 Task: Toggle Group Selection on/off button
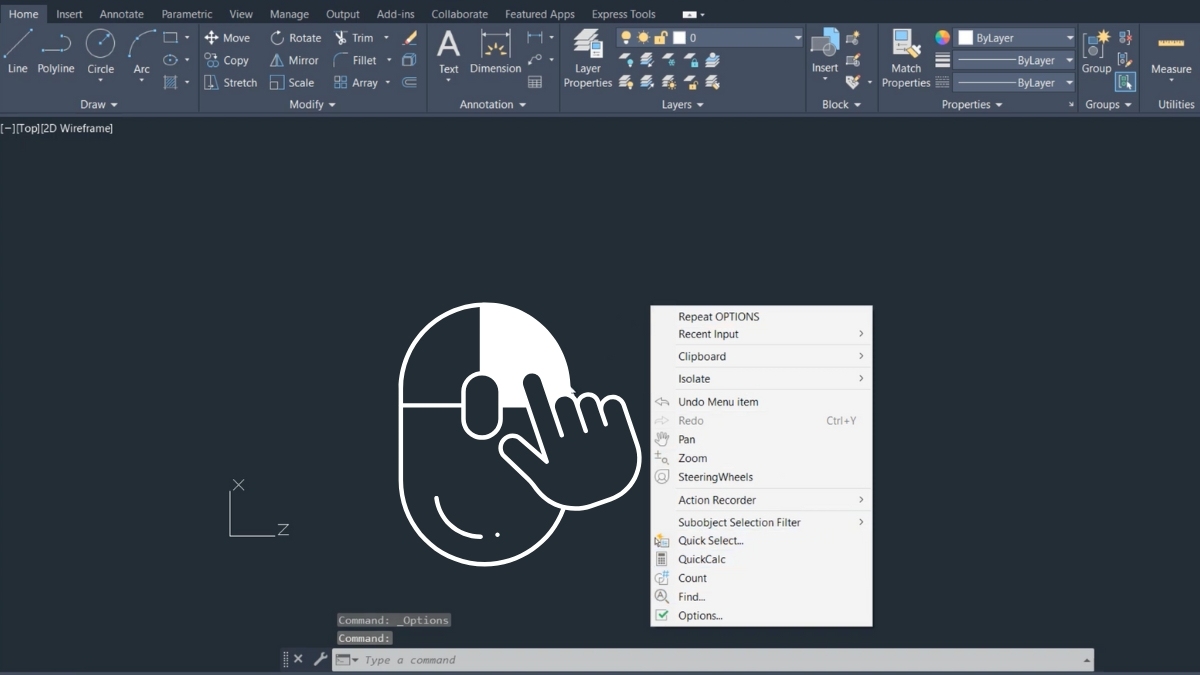pyautogui.click(x=1125, y=82)
